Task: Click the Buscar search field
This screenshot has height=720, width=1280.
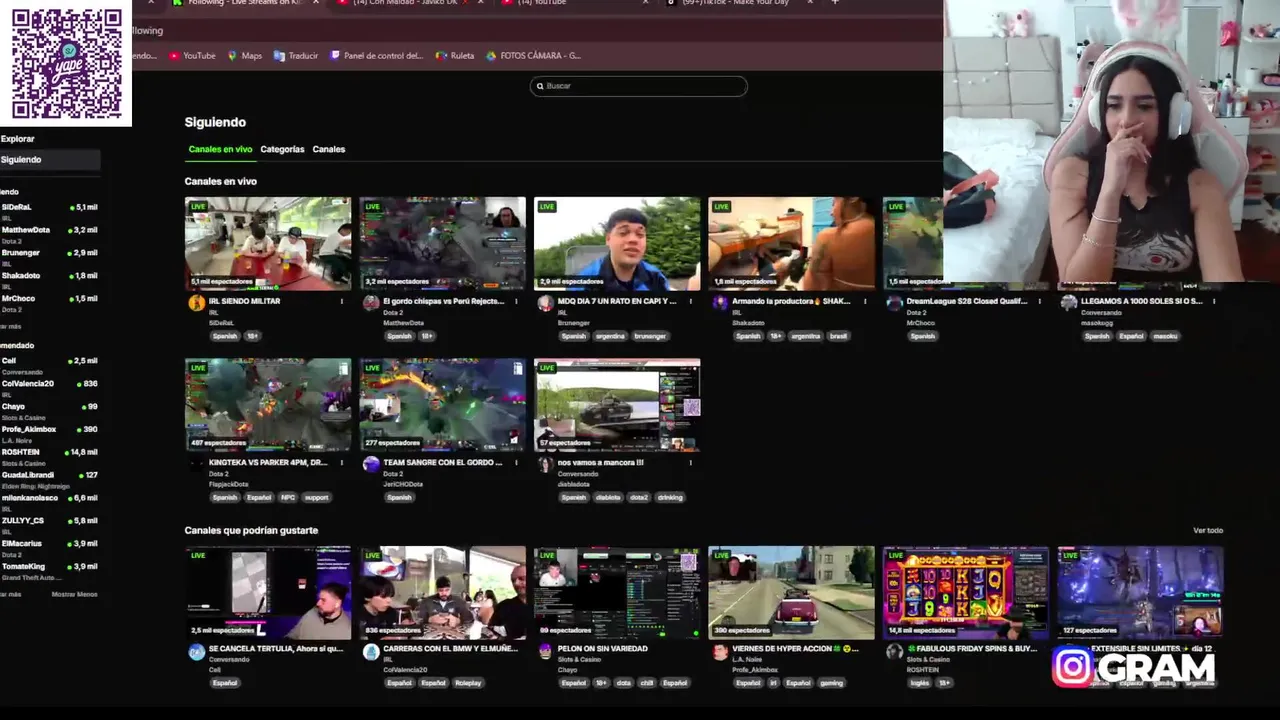Action: (638, 86)
